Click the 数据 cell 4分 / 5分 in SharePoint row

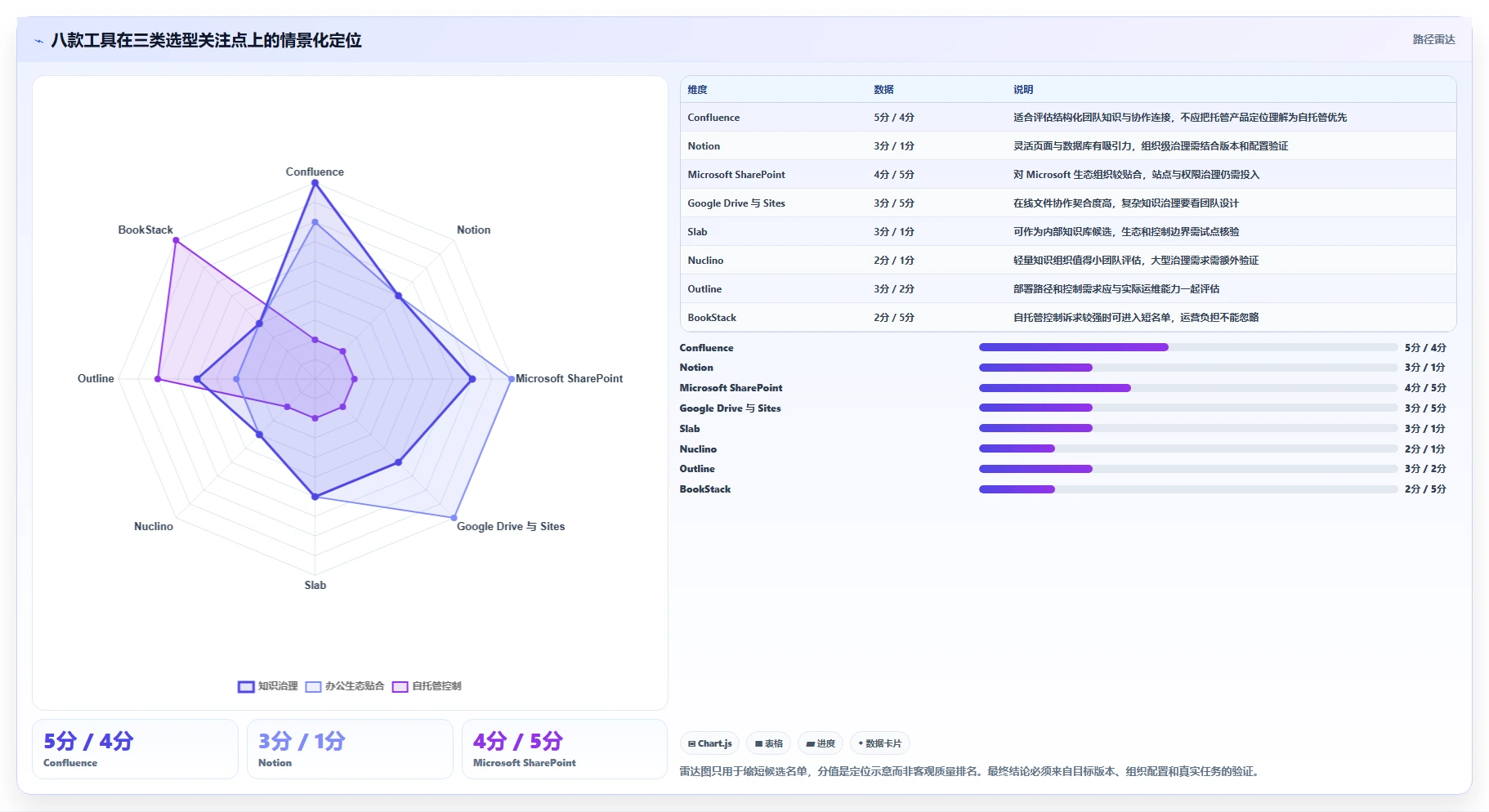point(894,175)
